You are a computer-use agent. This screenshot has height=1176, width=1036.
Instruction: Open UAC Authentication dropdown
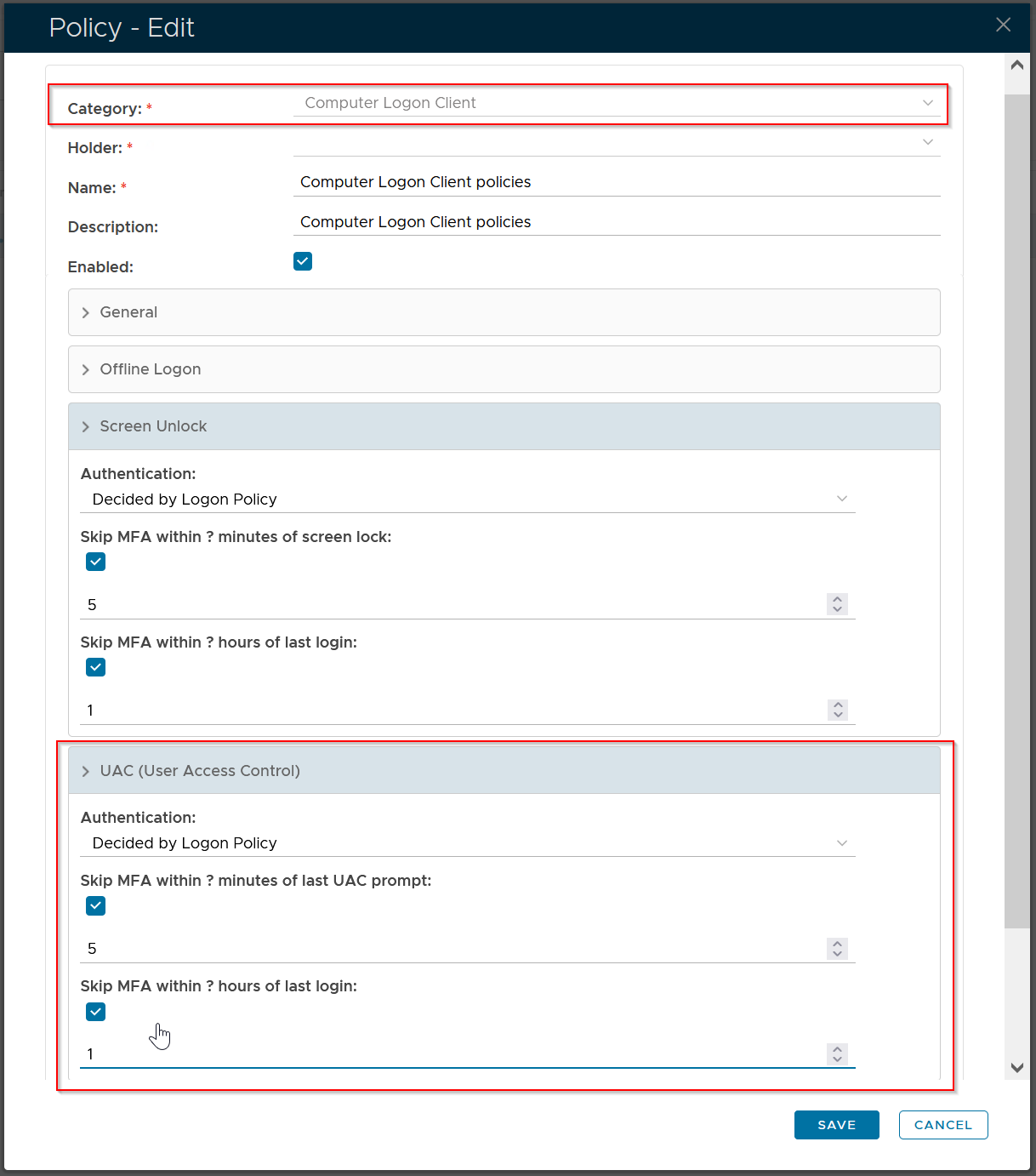point(468,843)
